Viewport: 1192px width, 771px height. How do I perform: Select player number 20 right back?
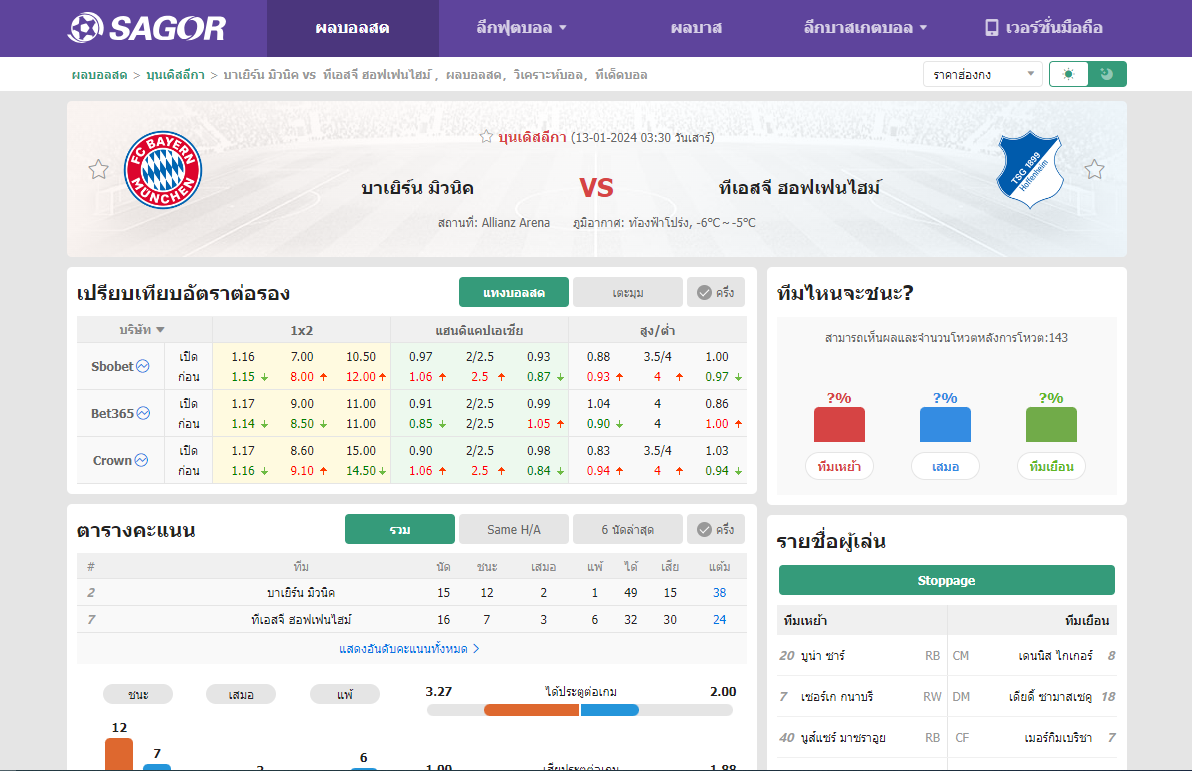pyautogui.click(x=861, y=655)
